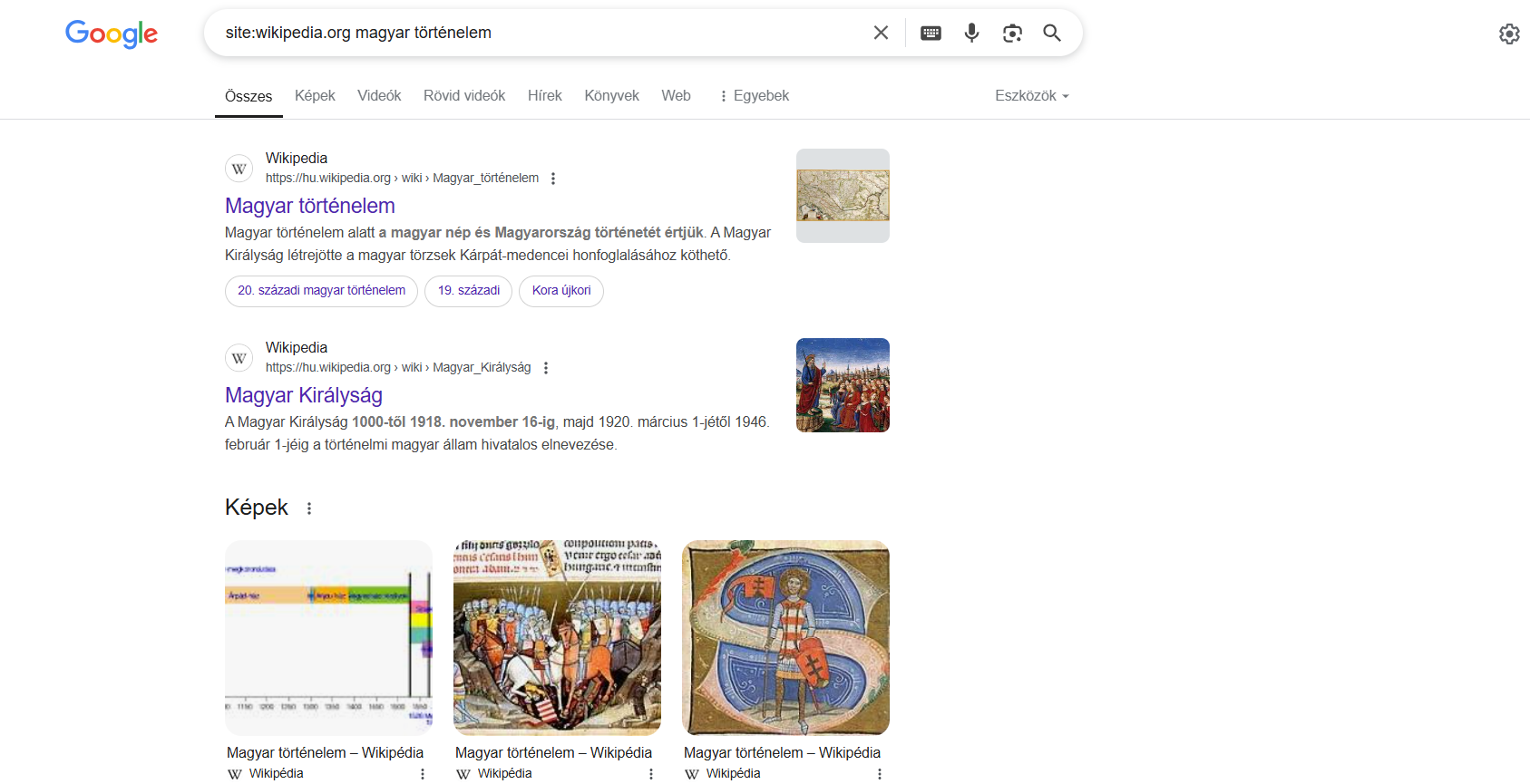Open options menu next to Képek heading

pyautogui.click(x=309, y=508)
